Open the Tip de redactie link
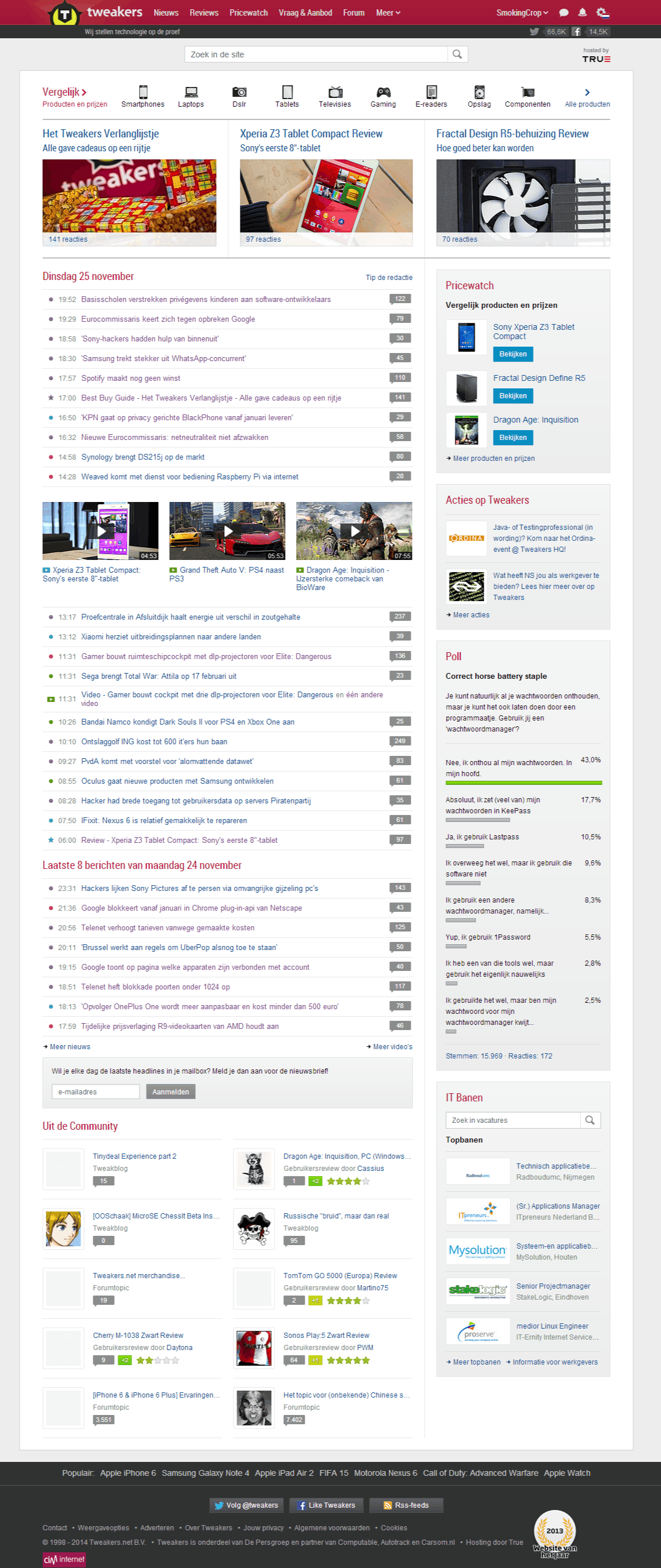The width and height of the screenshot is (661, 1568). tap(389, 278)
